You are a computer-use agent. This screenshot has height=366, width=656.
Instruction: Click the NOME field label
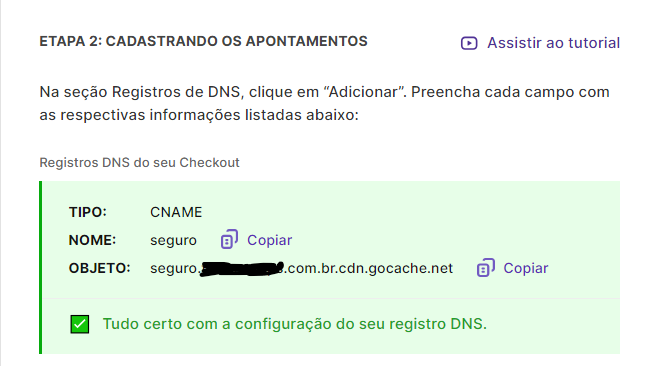(x=92, y=240)
